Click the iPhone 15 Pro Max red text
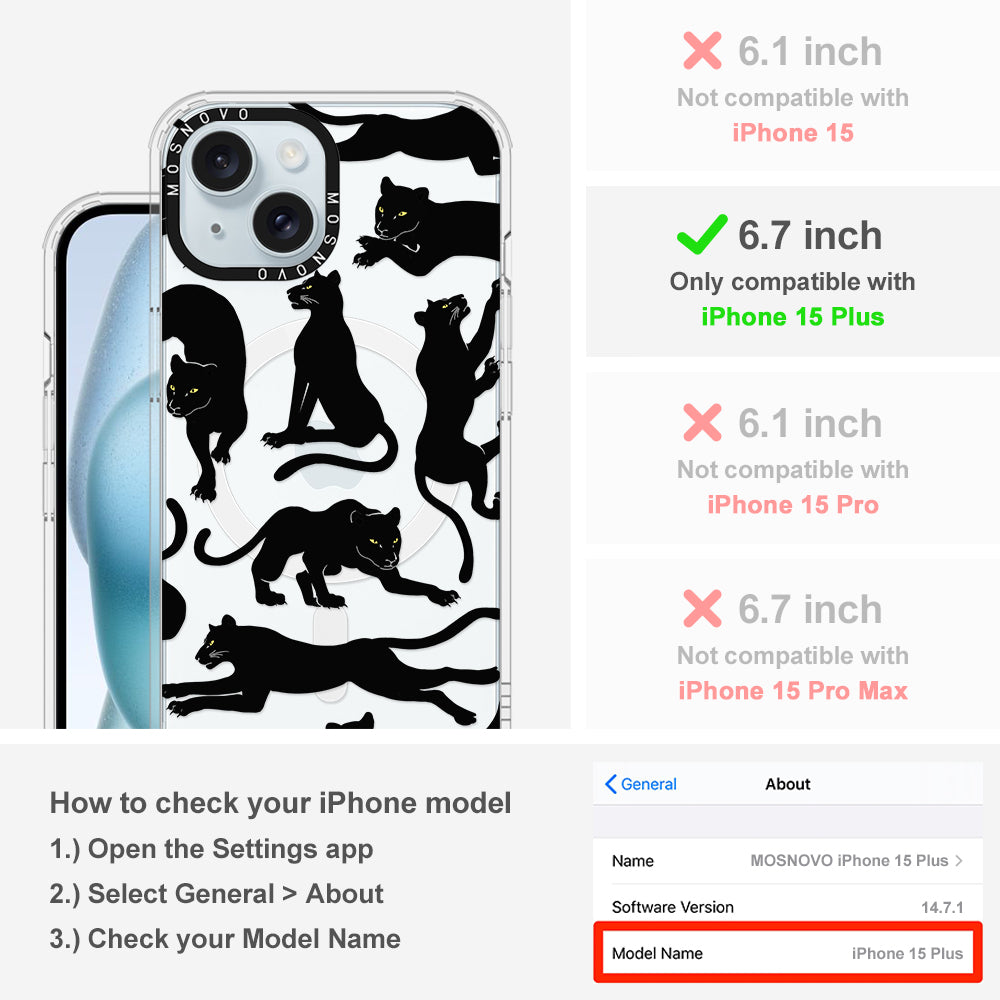The image size is (1000, 1000). point(793,691)
